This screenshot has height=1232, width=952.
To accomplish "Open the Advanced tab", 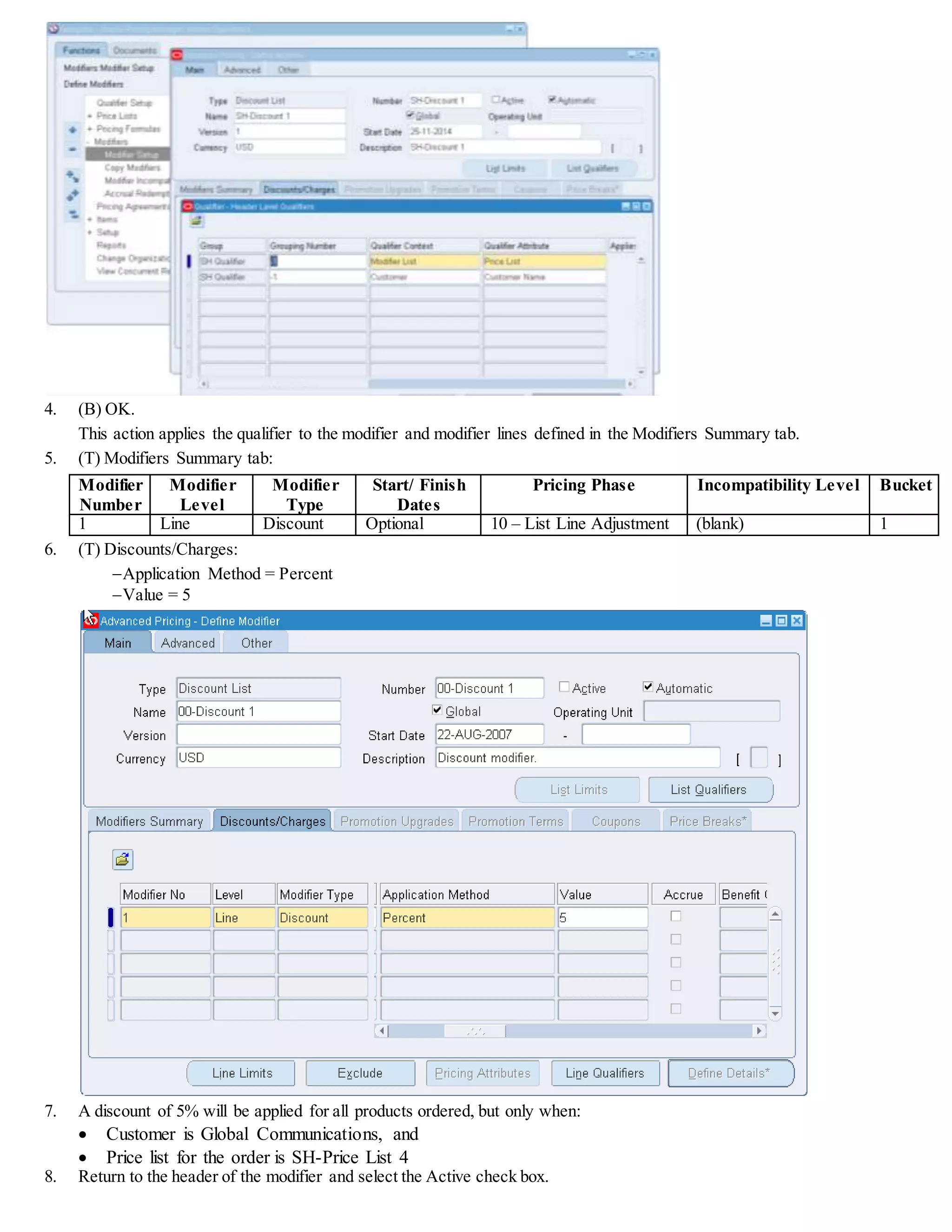I will pyautogui.click(x=188, y=643).
